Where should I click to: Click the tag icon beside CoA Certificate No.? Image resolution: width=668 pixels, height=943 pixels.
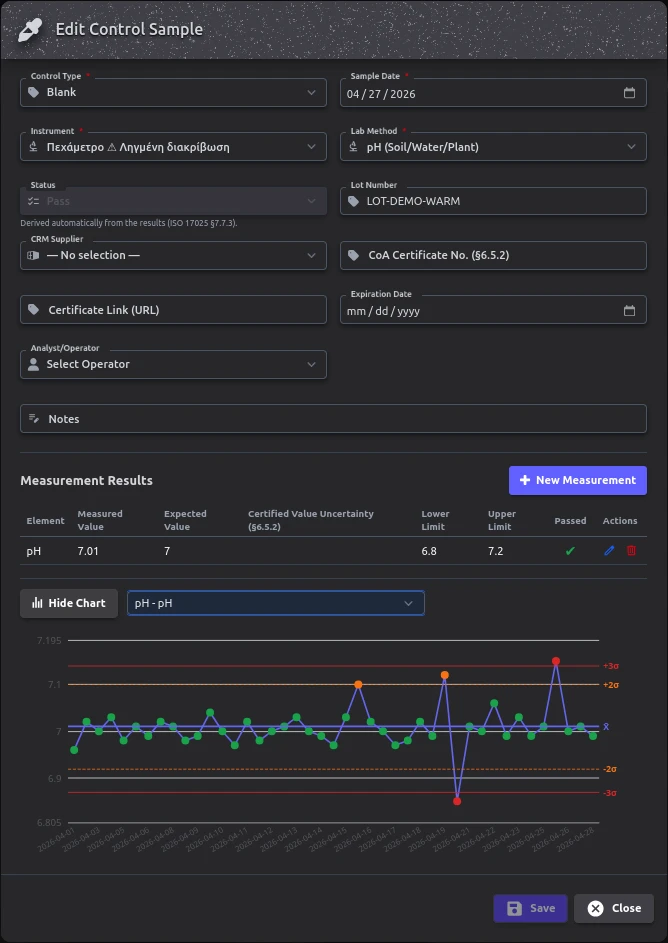click(354, 256)
